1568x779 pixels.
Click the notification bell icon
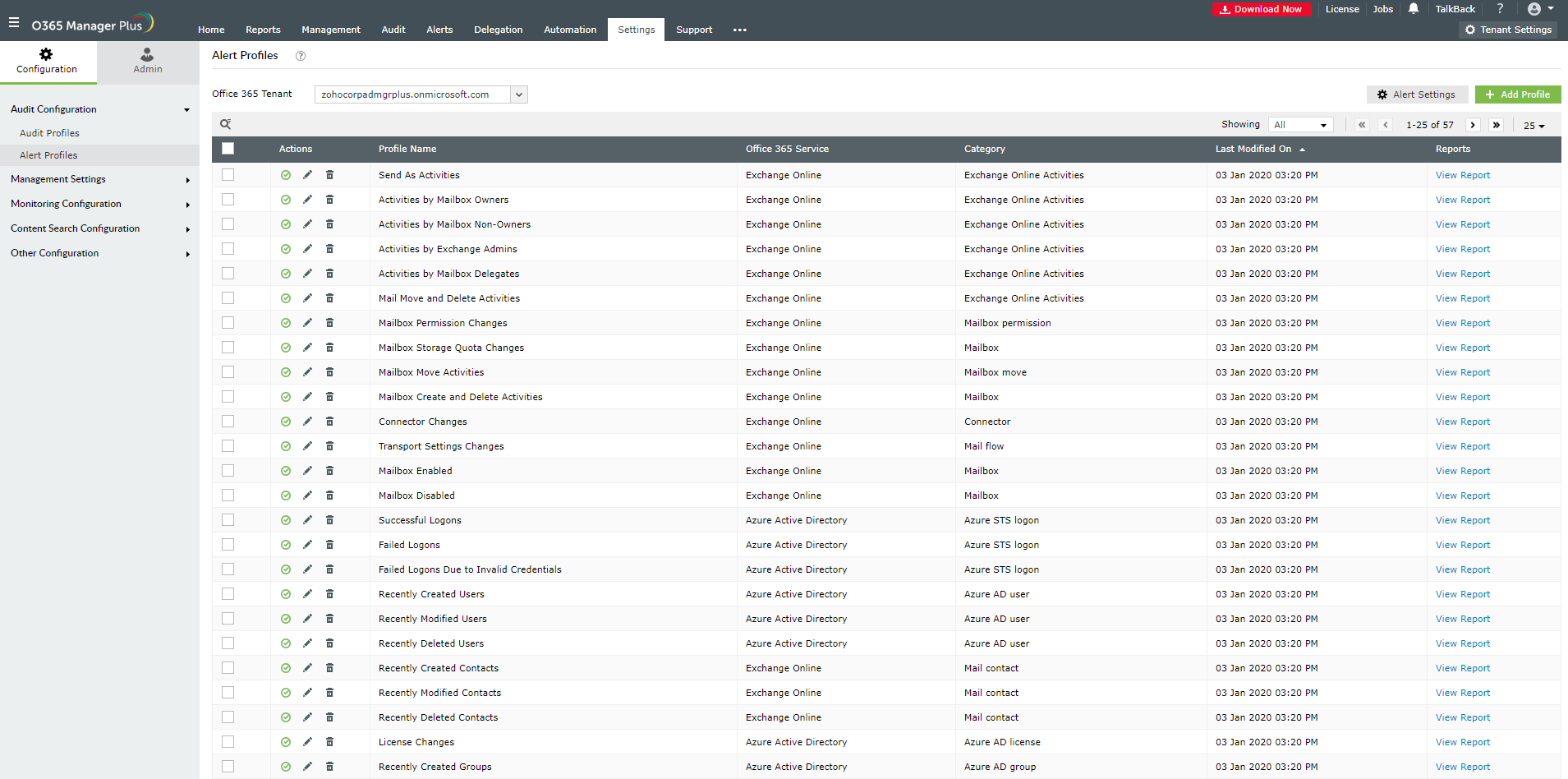1414,9
